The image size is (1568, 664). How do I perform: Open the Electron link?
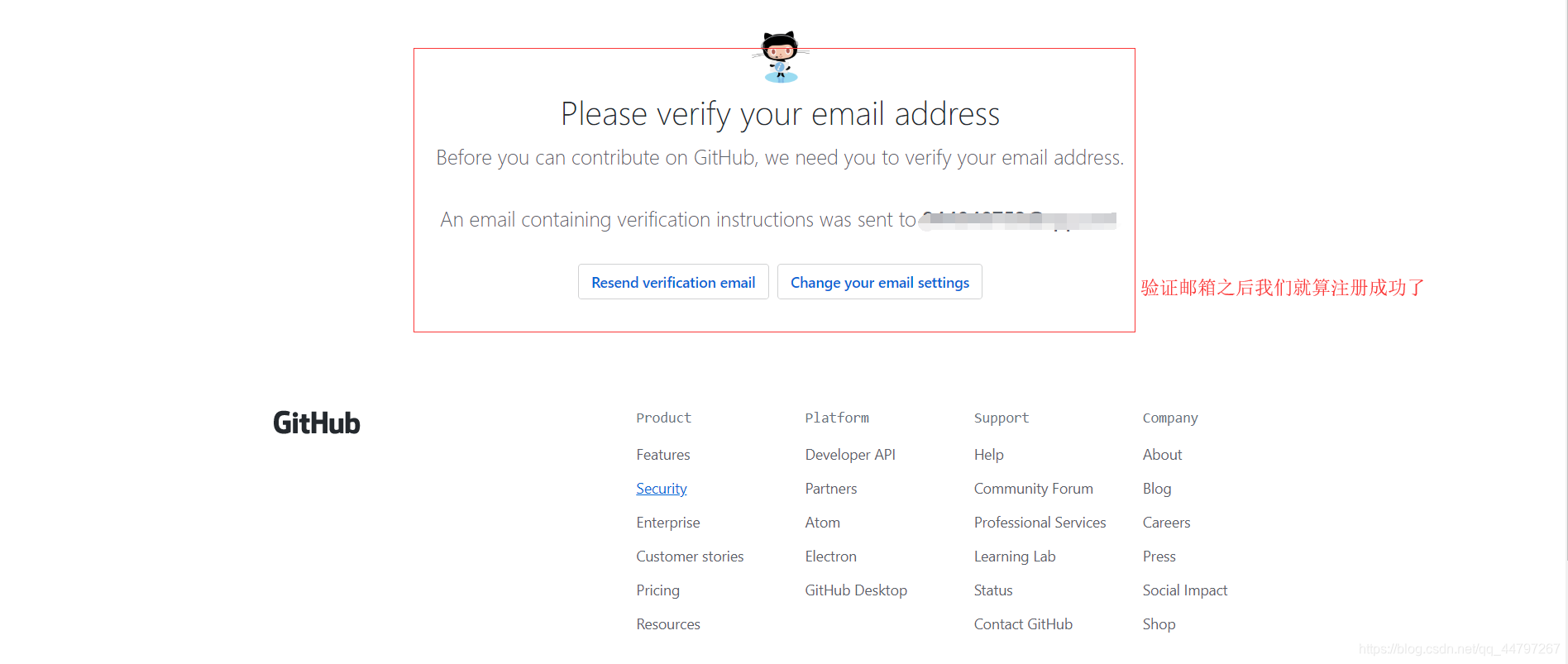click(x=831, y=557)
